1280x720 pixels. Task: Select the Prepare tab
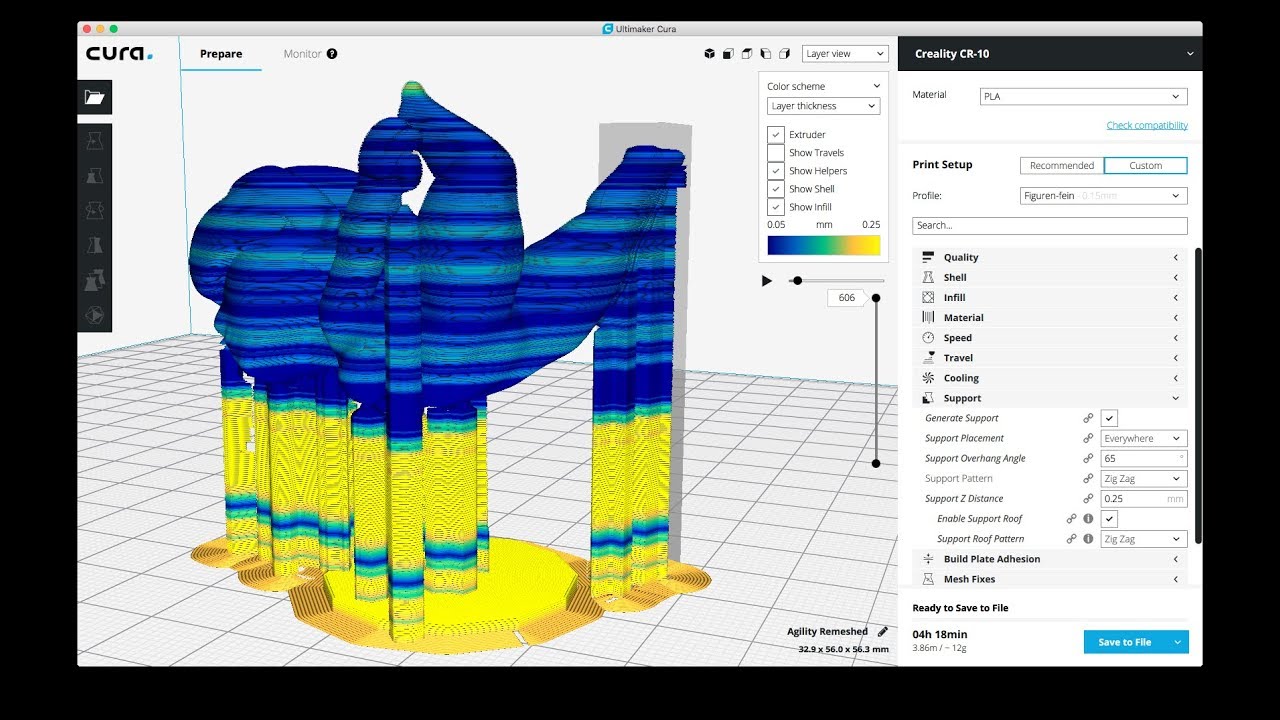(x=221, y=53)
